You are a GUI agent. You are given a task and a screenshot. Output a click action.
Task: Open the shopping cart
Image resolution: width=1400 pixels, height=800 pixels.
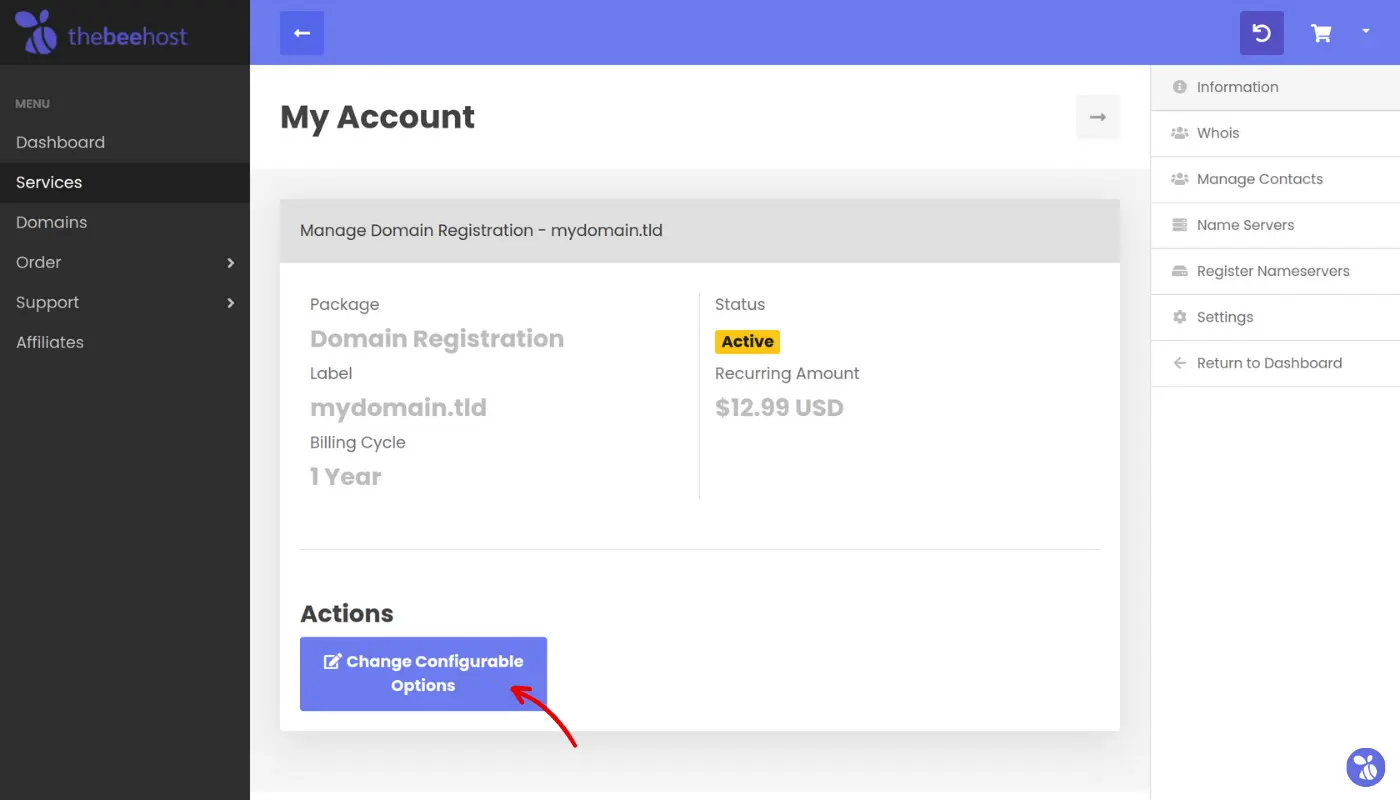tap(1321, 33)
